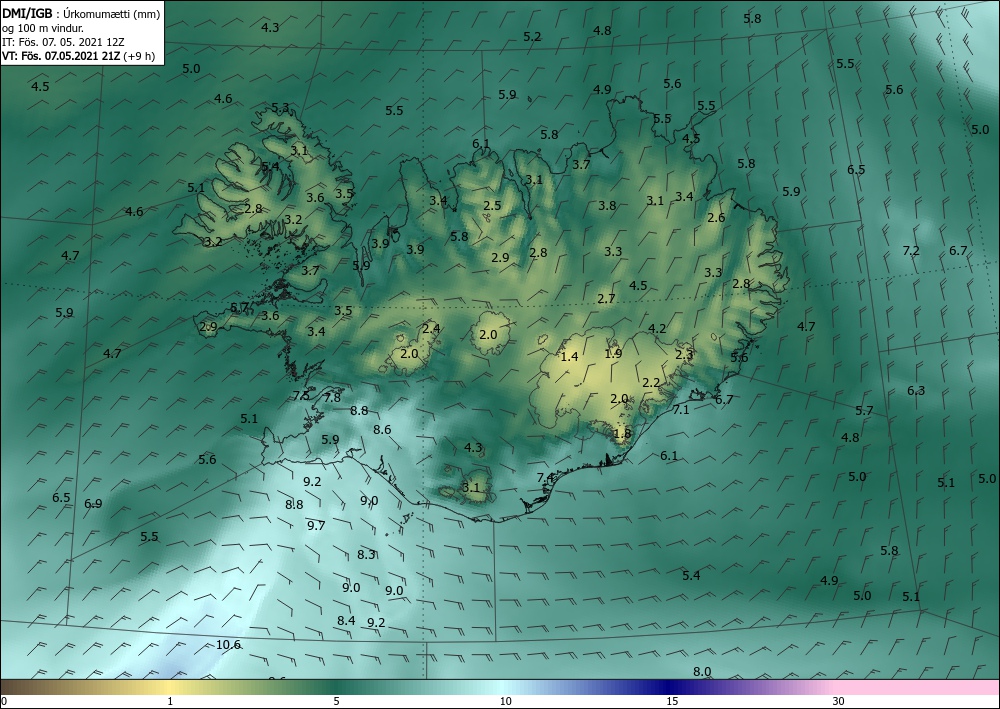Click the 3.8 value in north Iceland
This screenshot has height=709, width=1000.
point(607,205)
